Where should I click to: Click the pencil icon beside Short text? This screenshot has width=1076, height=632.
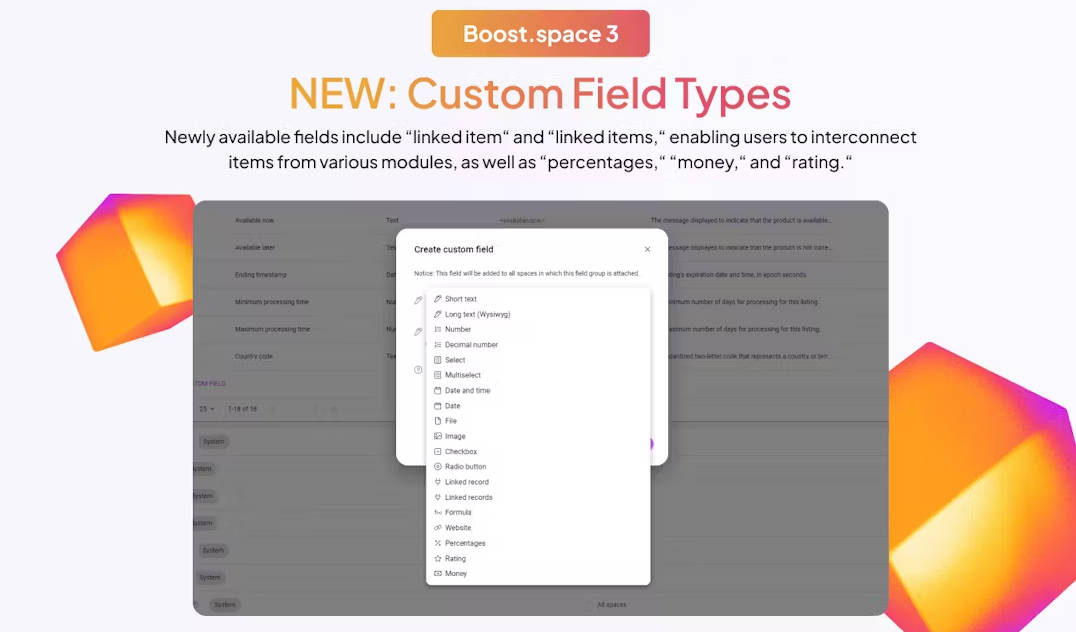tap(437, 299)
